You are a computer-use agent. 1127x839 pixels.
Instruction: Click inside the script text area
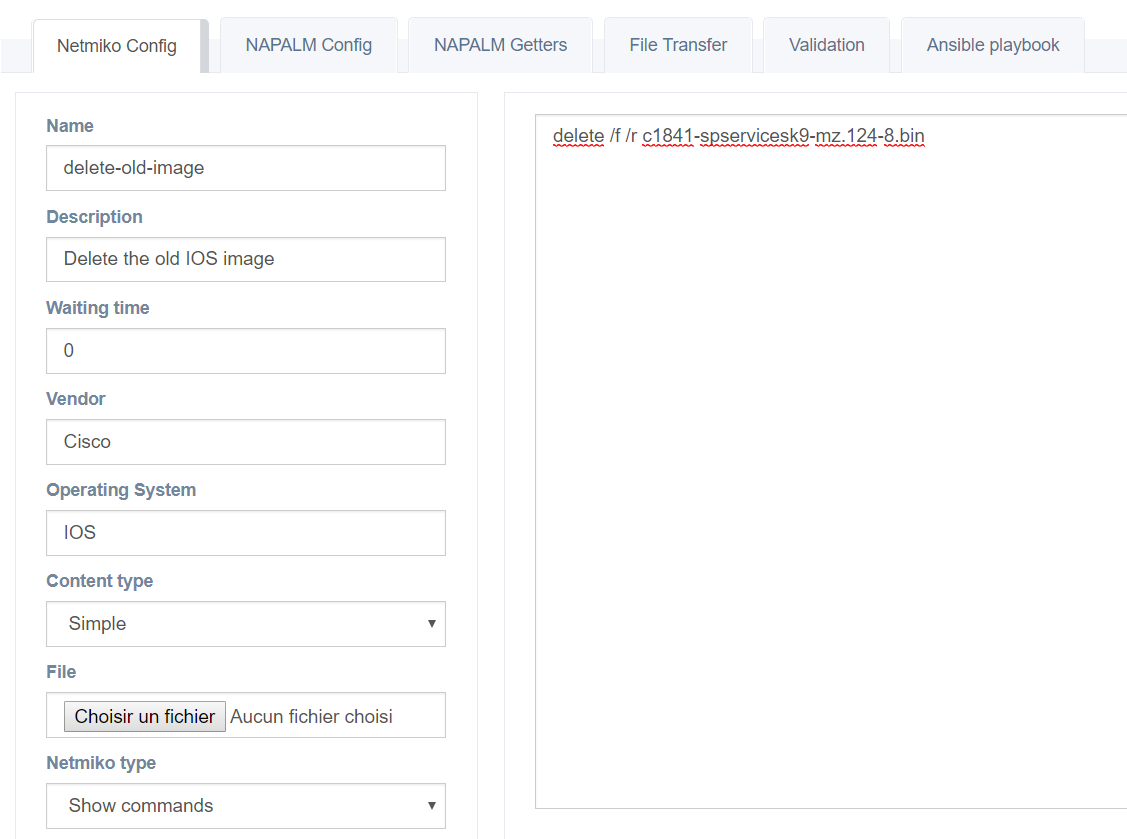pyautogui.click(x=831, y=461)
